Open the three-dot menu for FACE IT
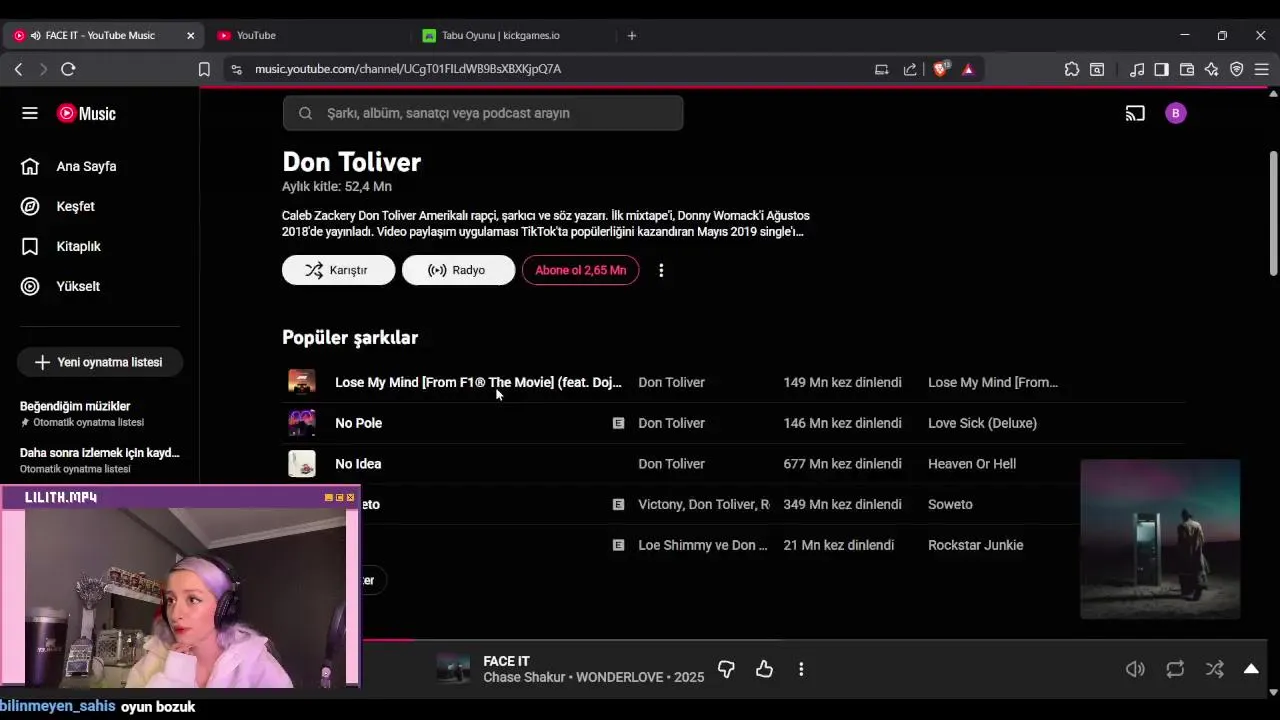1280x720 pixels. point(801,669)
